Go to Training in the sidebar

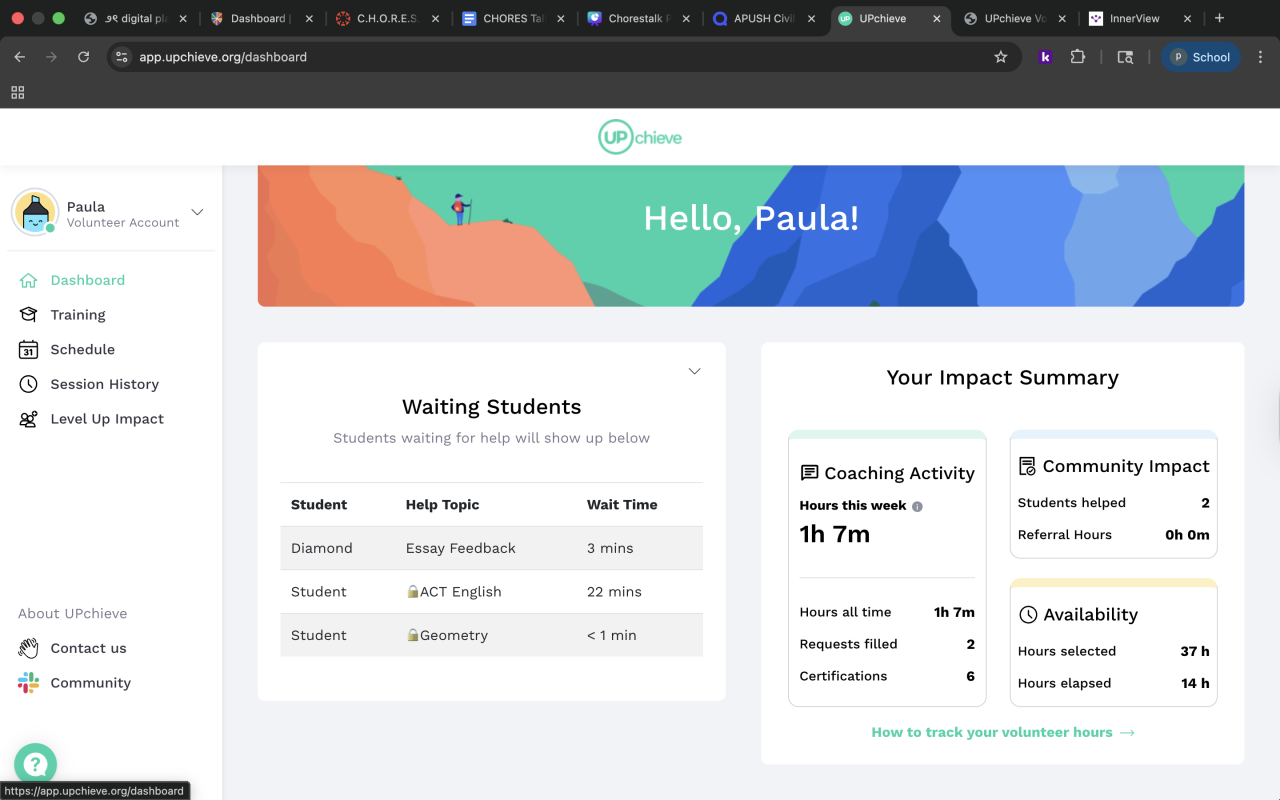pyautogui.click(x=78, y=315)
